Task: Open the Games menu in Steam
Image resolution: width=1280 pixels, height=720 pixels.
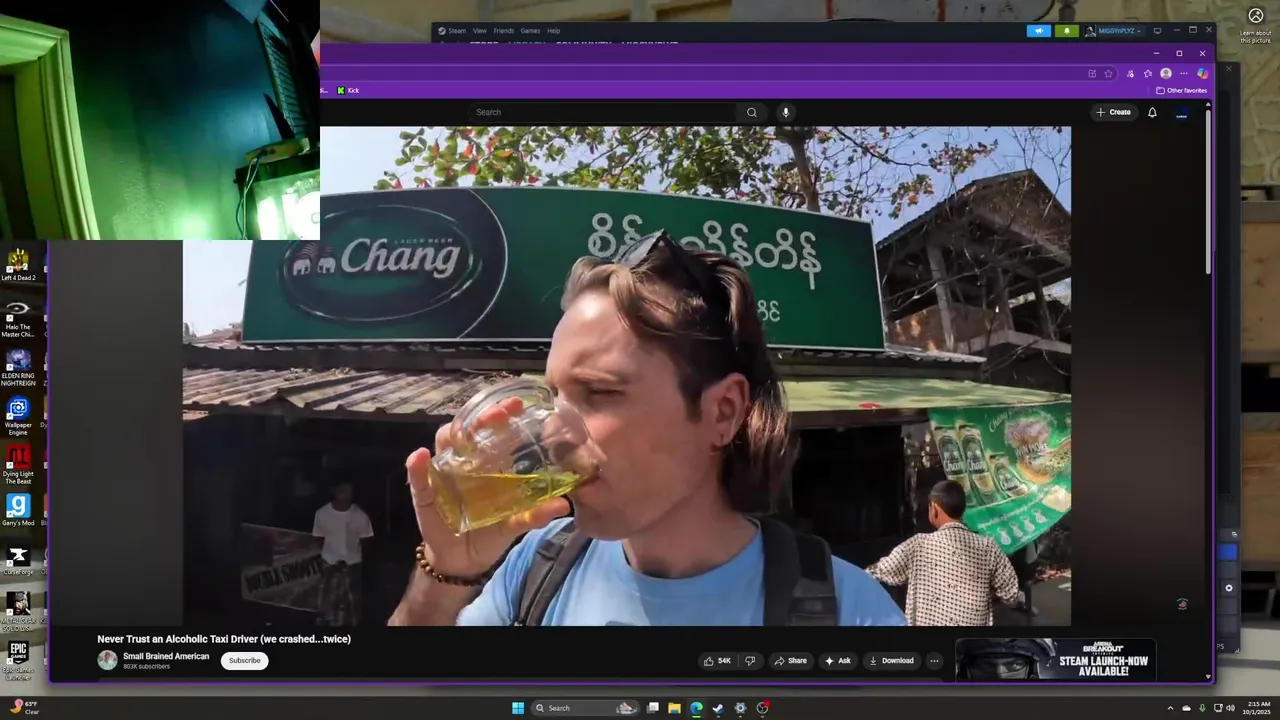Action: (530, 31)
